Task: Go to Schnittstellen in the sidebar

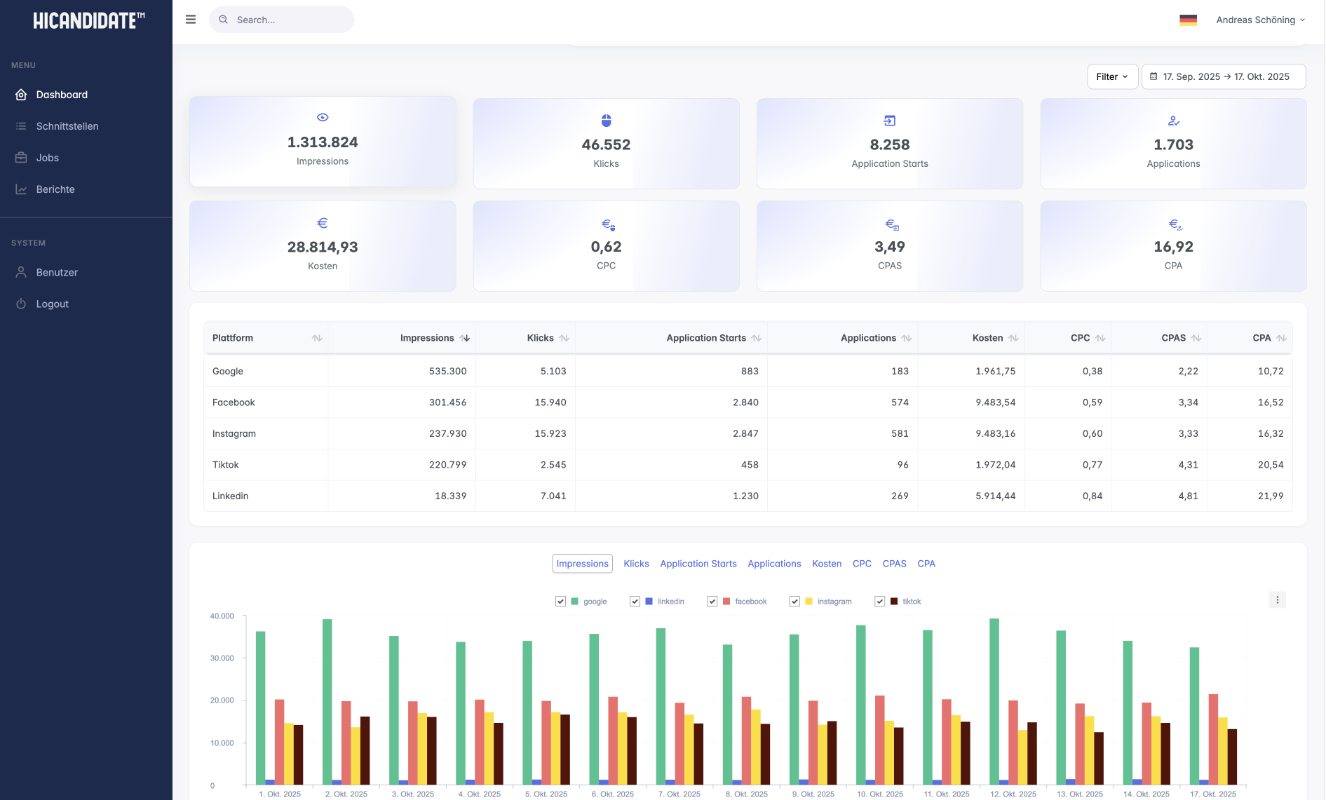Action: point(67,126)
